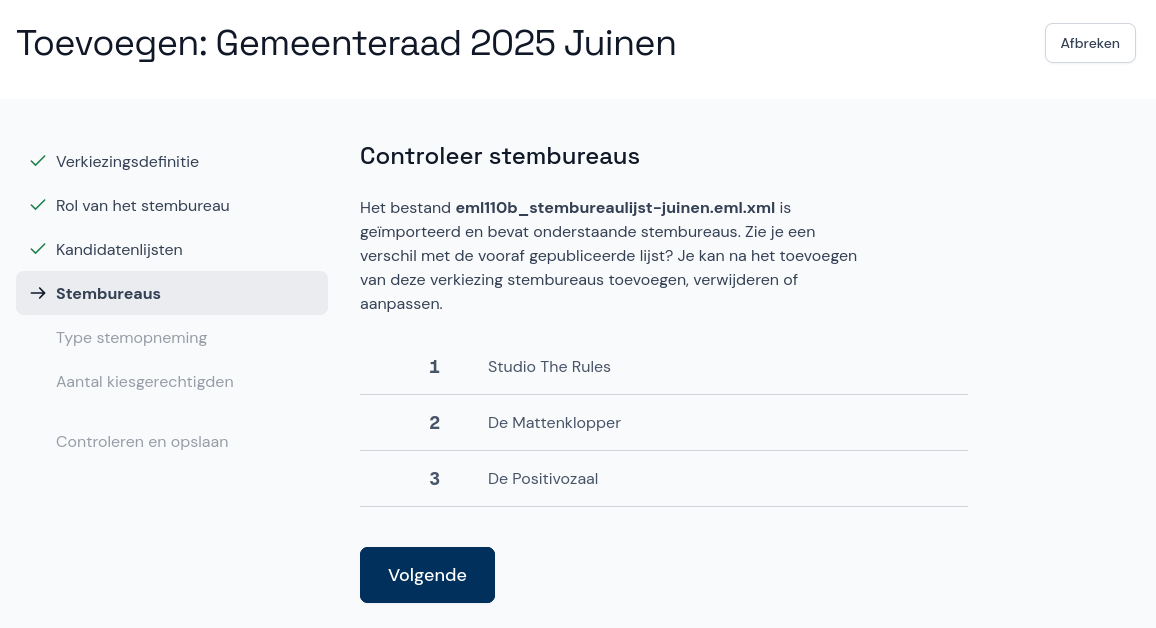The image size is (1156, 628).
Task: Open the Aantal kiesgerechtigden step
Action: (144, 381)
